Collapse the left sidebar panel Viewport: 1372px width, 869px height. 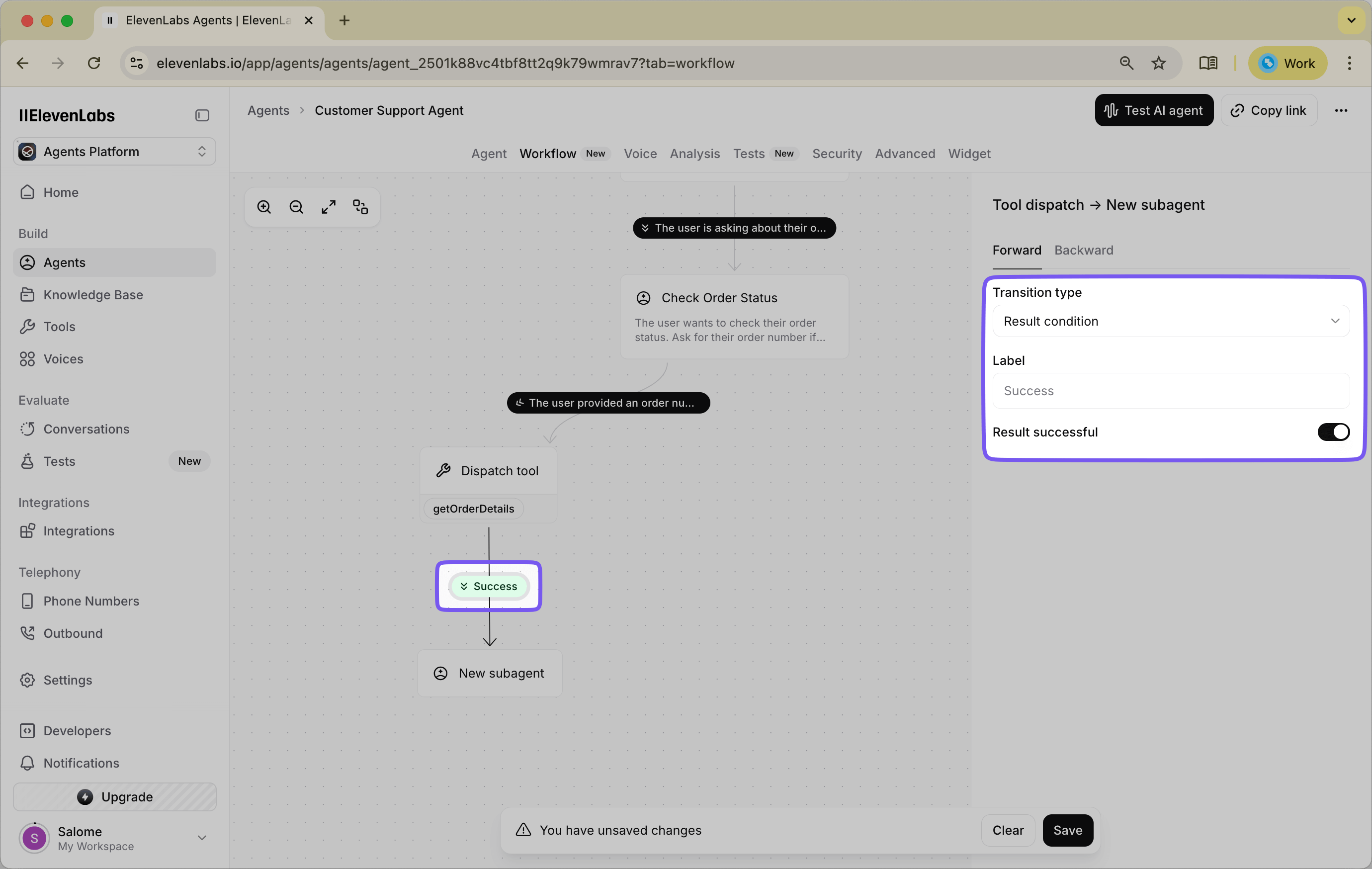click(x=202, y=115)
